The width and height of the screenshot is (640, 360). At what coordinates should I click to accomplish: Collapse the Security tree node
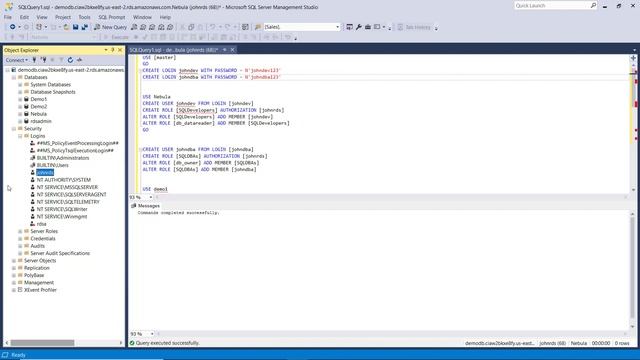[14, 129]
